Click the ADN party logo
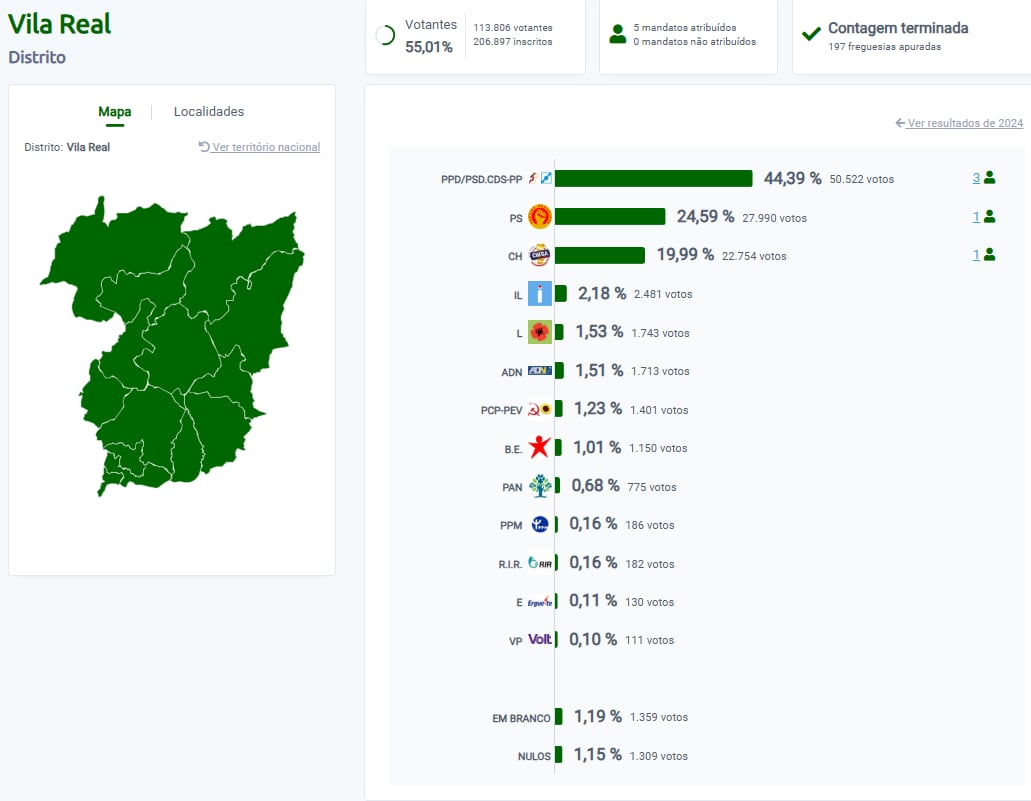 click(x=540, y=371)
